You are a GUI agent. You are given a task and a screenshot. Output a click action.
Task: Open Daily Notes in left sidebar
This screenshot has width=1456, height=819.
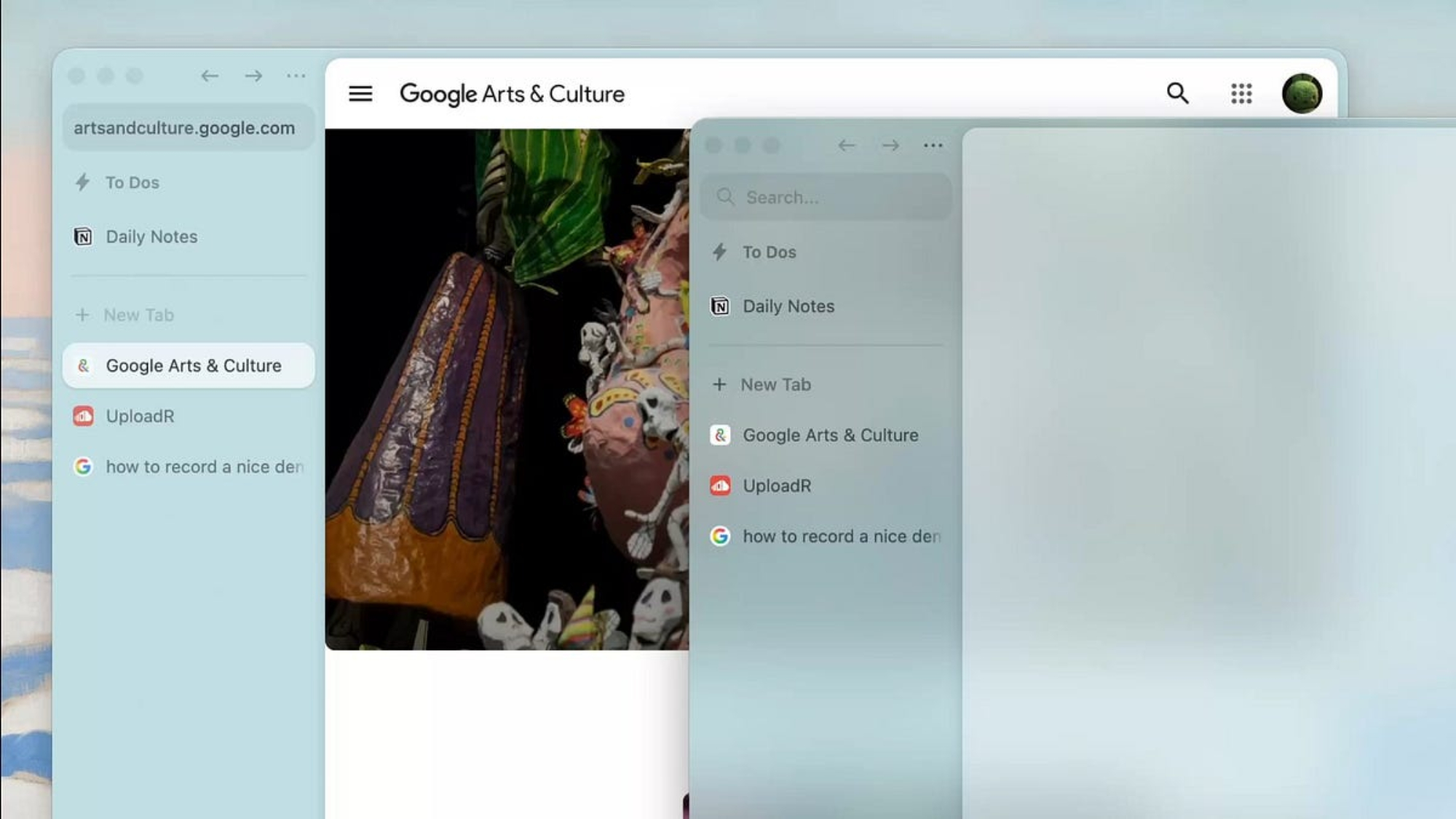151,237
